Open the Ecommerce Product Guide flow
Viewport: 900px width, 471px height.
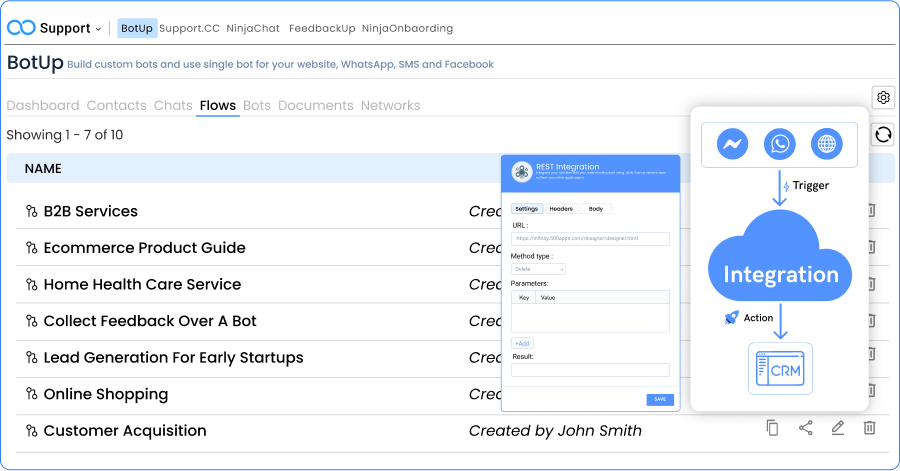click(144, 248)
